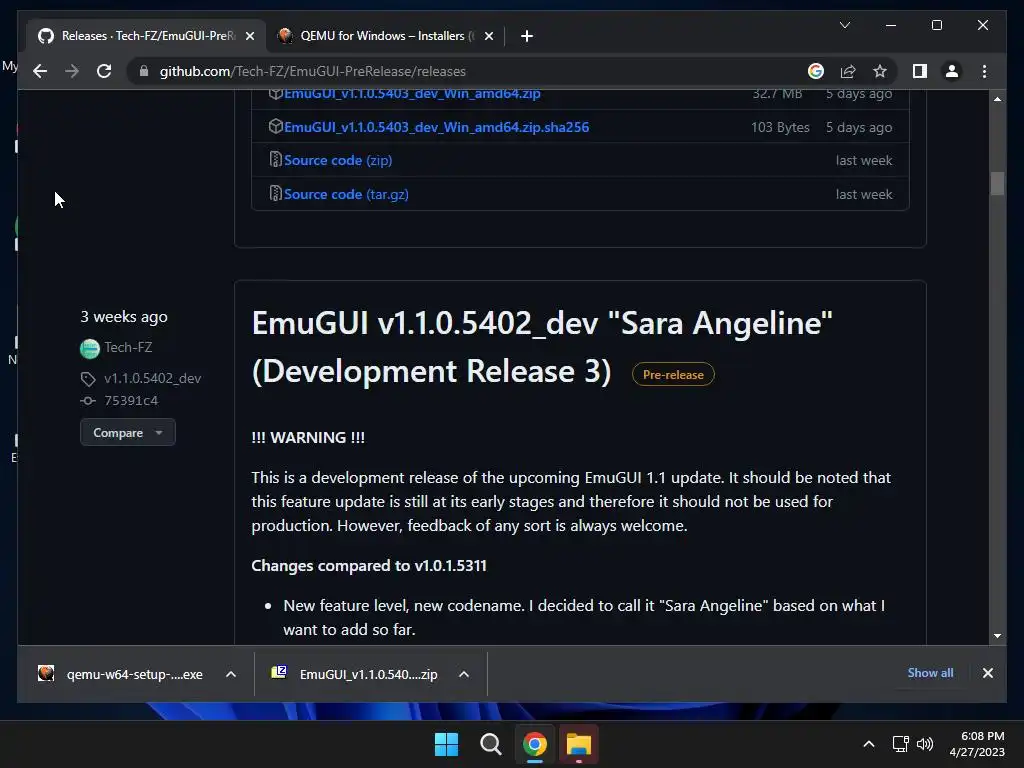Screen dimensions: 1024x768
Task: Open tag v1.1.0.5402_dev
Action: click(152, 379)
